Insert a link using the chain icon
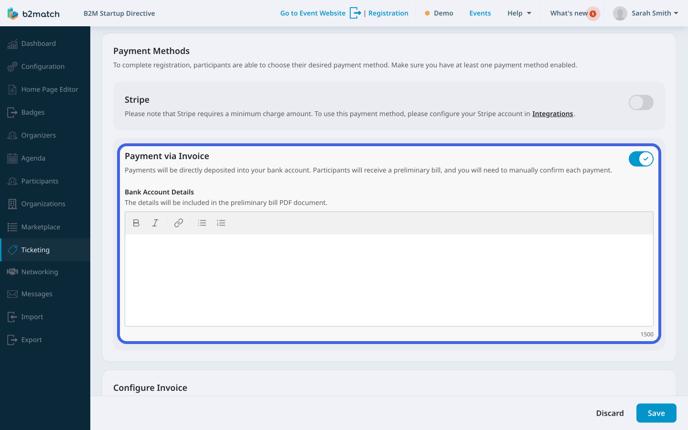688x430 pixels. pos(178,223)
